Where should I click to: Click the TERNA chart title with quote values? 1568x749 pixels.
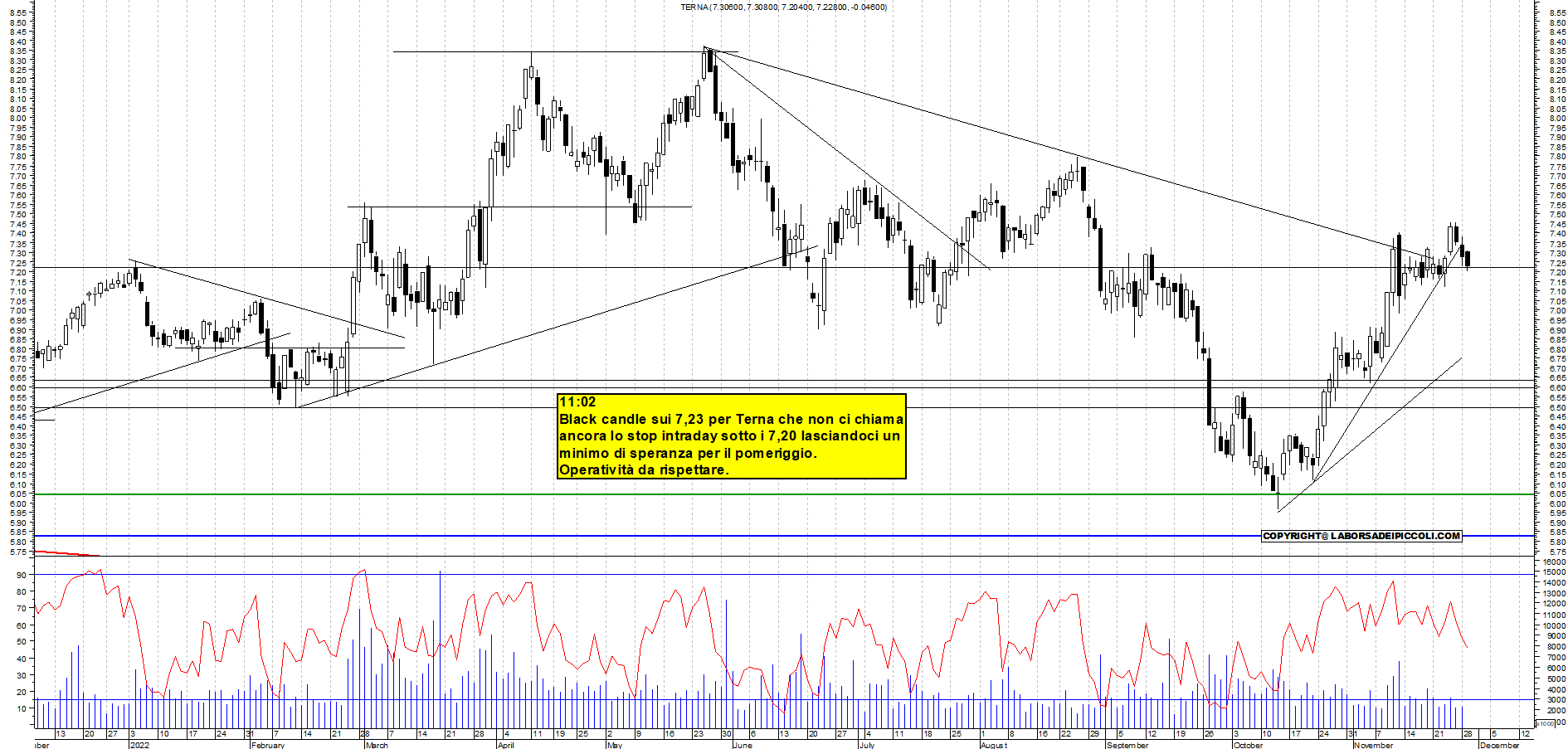(783, 7)
